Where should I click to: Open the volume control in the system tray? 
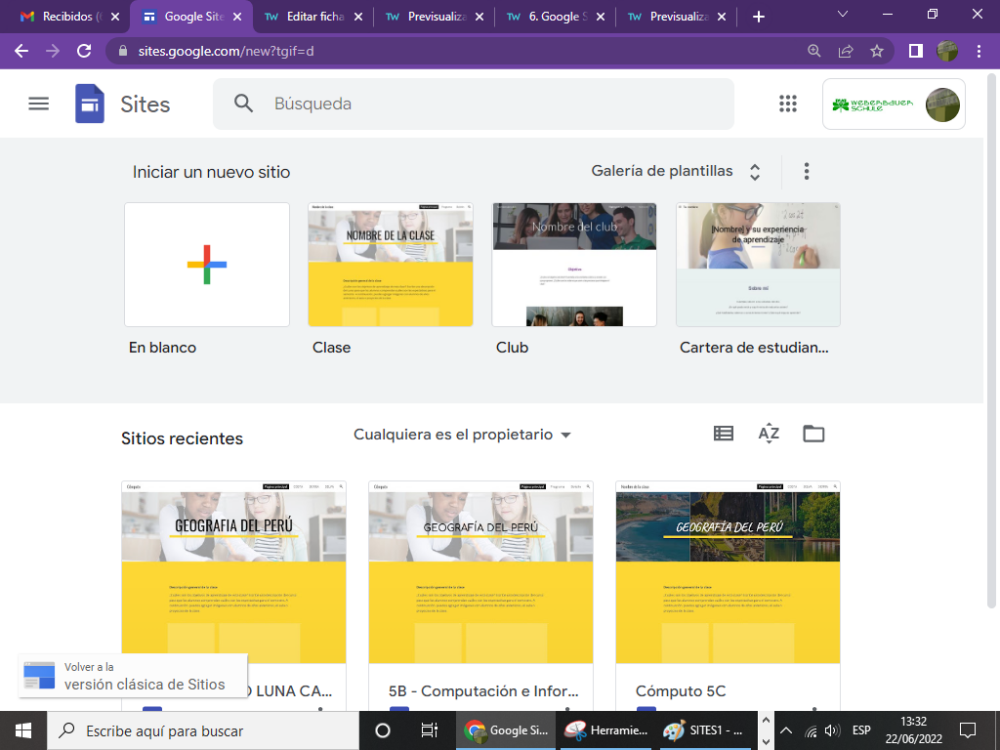(x=832, y=731)
